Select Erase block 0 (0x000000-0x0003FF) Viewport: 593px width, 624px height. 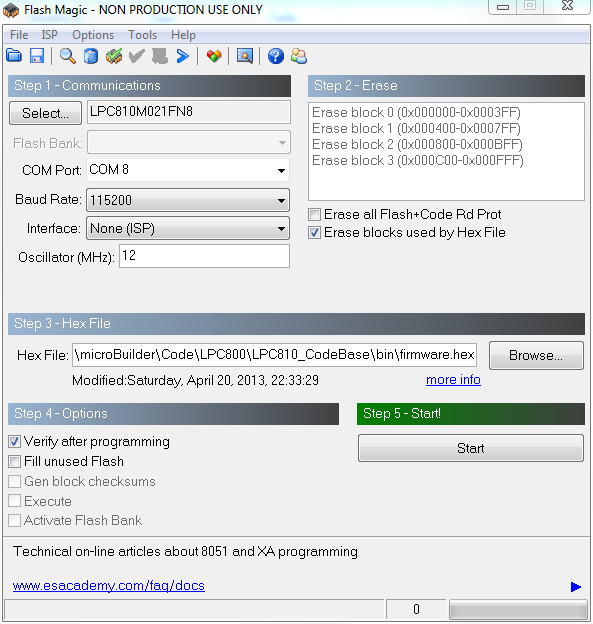click(416, 113)
